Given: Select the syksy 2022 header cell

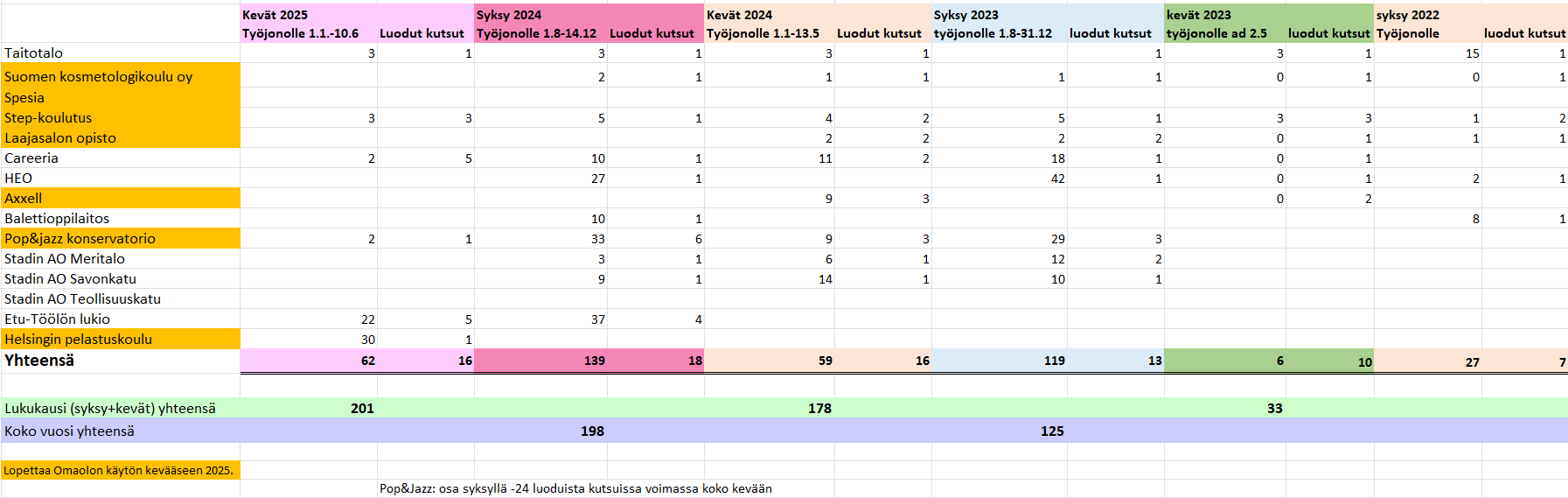Looking at the screenshot, I should (x=1428, y=15).
